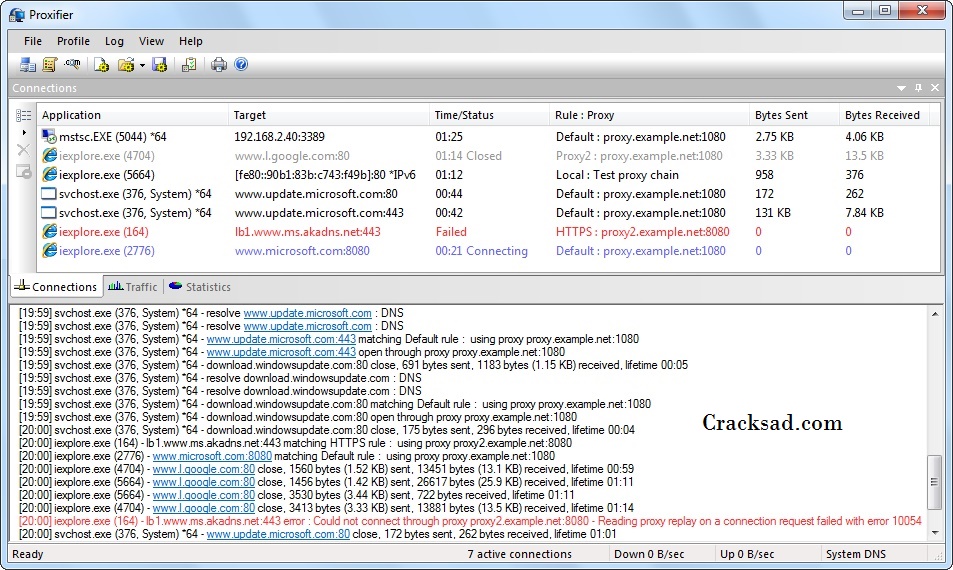The height and width of the screenshot is (570, 953).
Task: Switch to the Statistics tab
Action: click(x=200, y=287)
